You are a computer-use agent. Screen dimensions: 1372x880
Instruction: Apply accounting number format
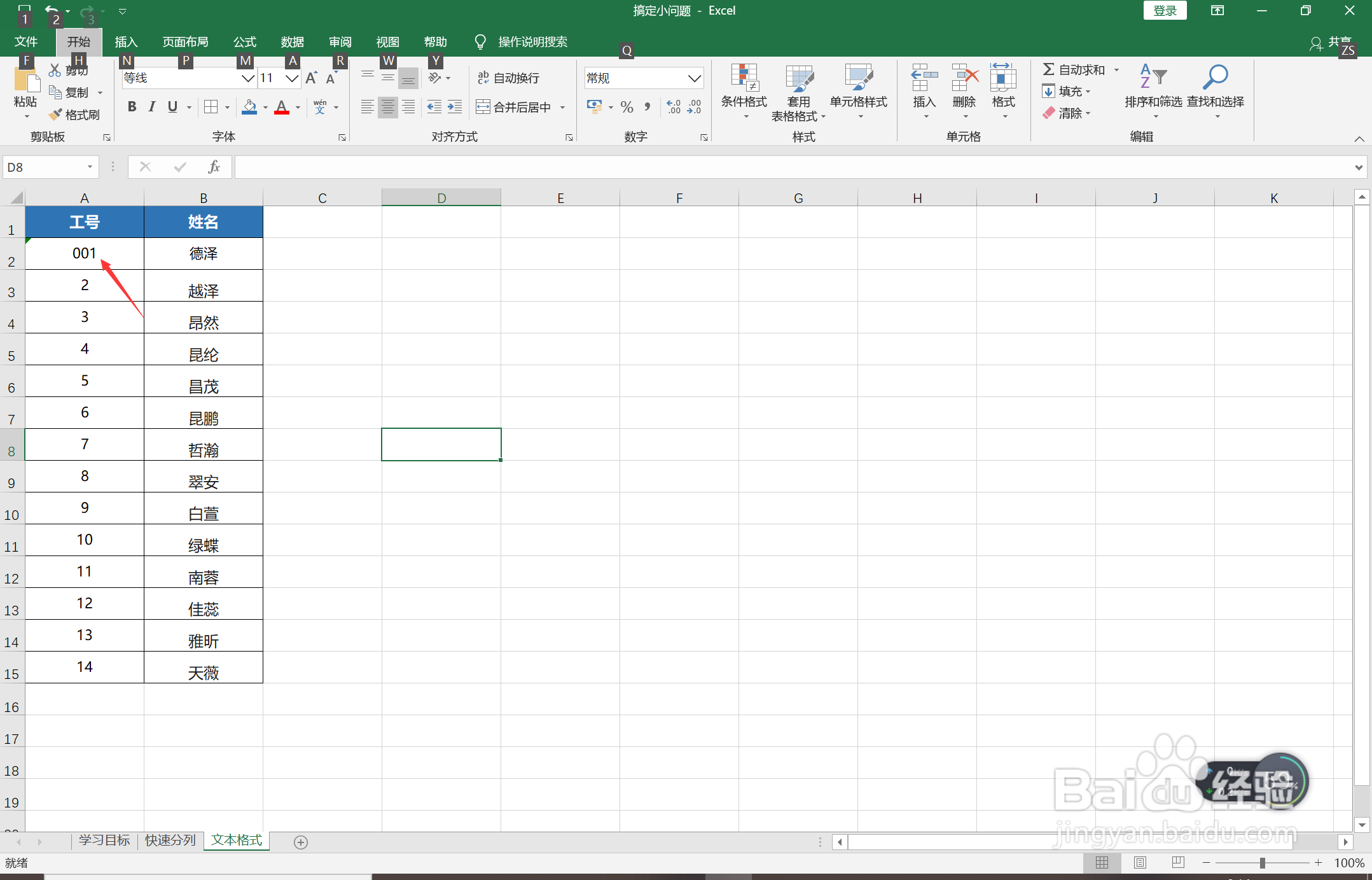595,106
